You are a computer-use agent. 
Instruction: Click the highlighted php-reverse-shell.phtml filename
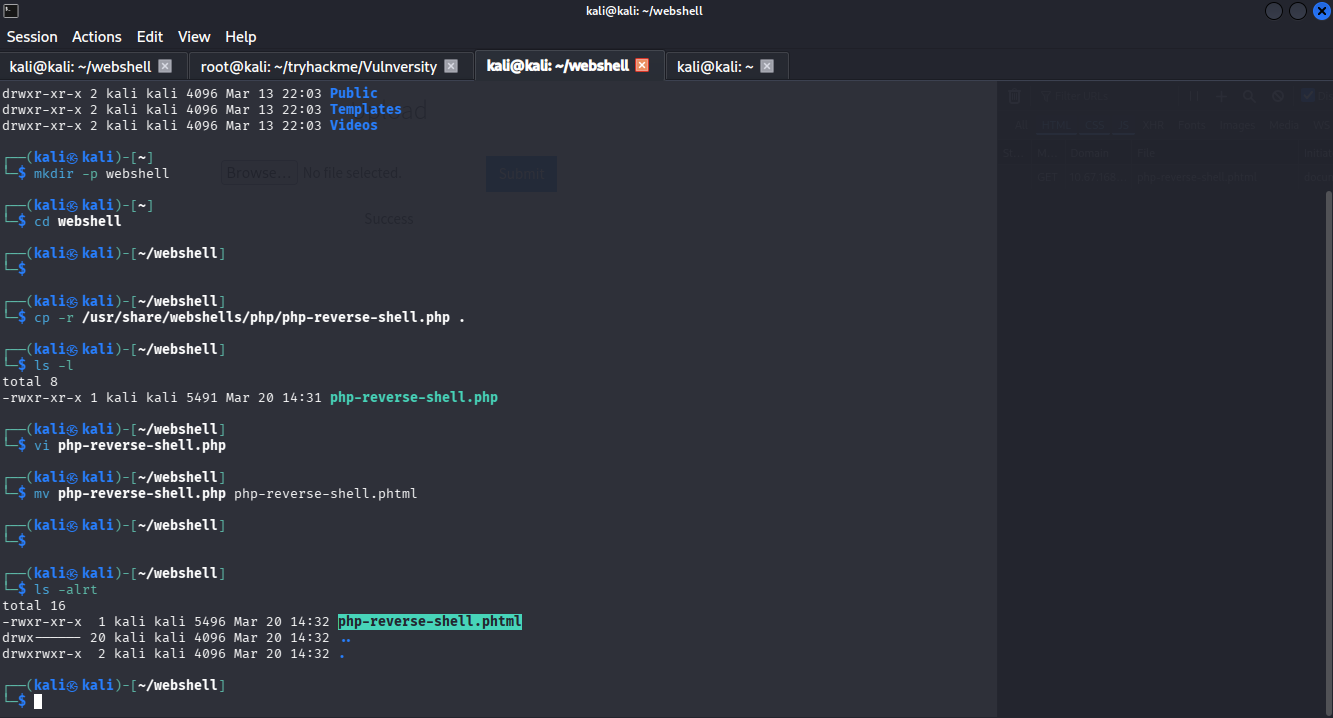430,621
